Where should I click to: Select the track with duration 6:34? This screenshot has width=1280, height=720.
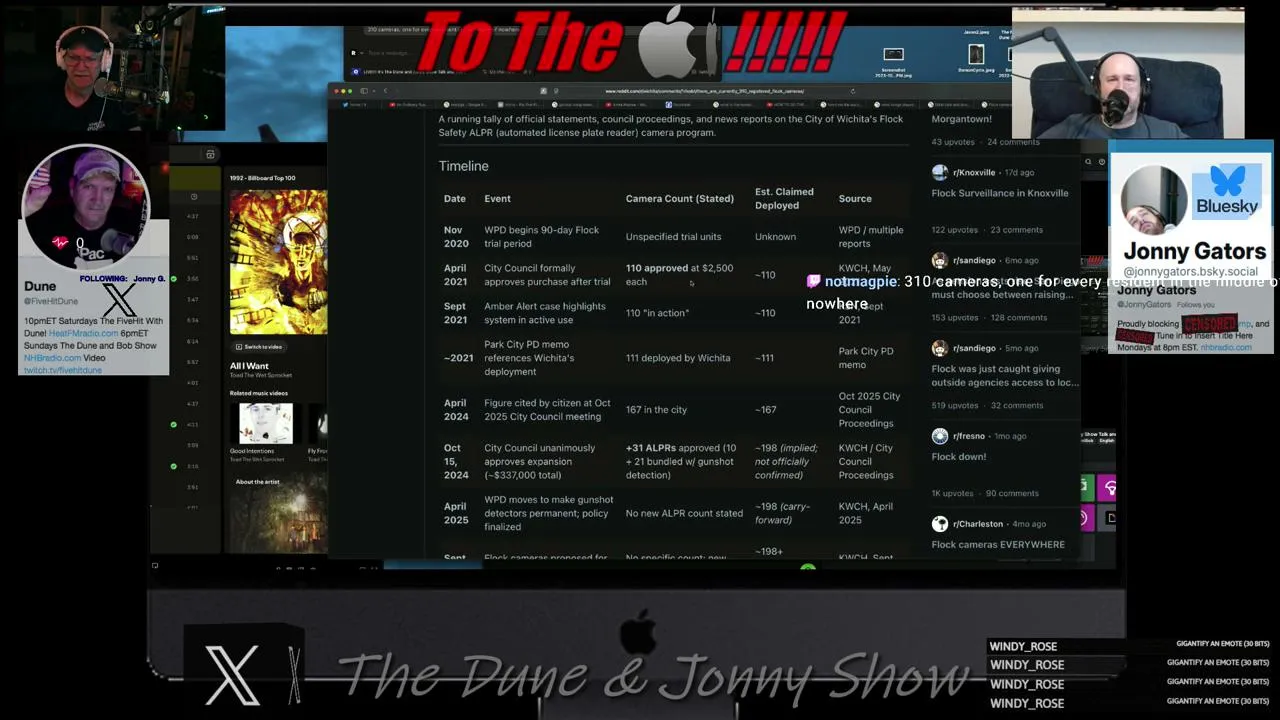(x=193, y=320)
